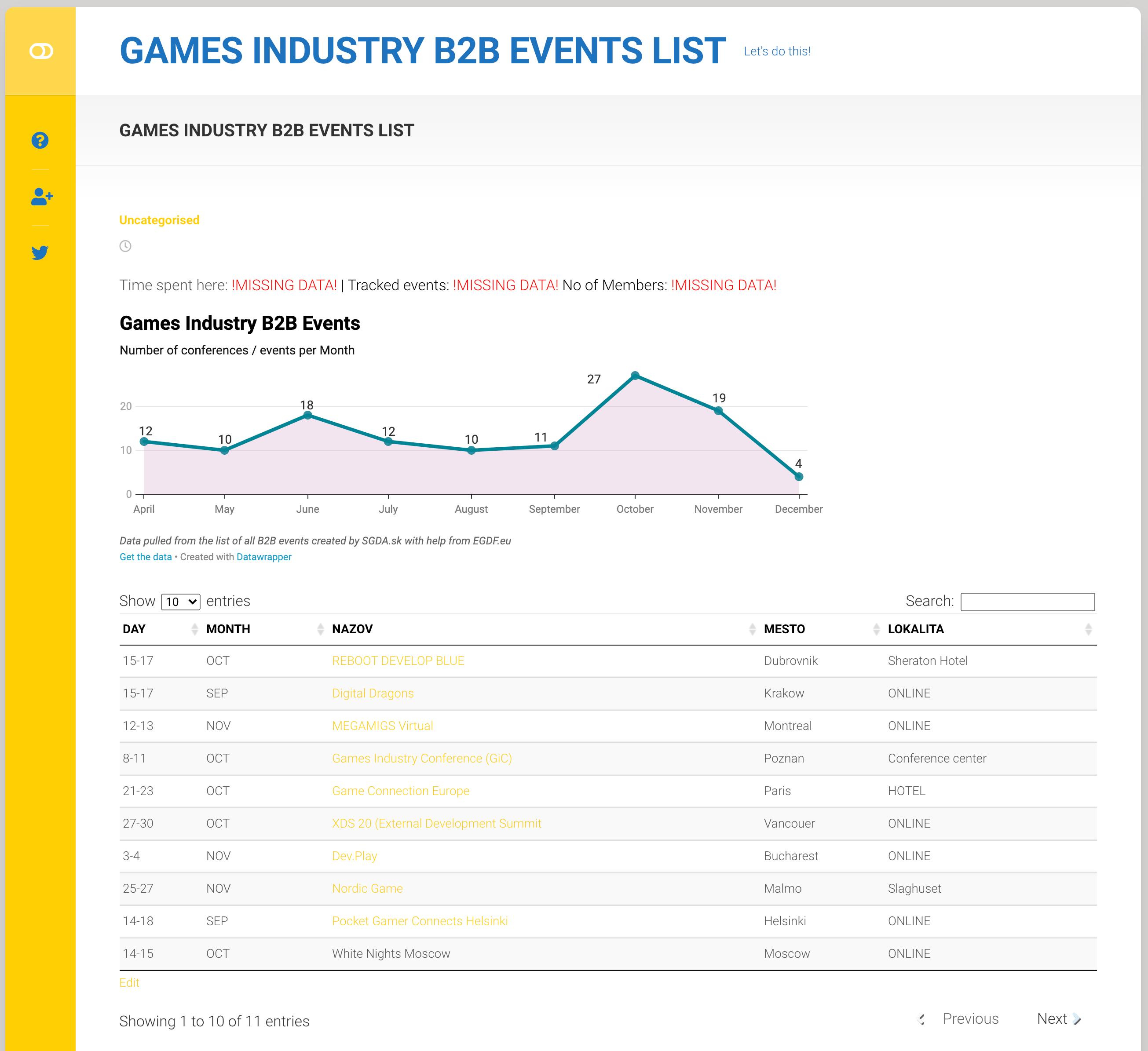Click the Vancouer cell
The image size is (1148, 1051).
(x=789, y=823)
